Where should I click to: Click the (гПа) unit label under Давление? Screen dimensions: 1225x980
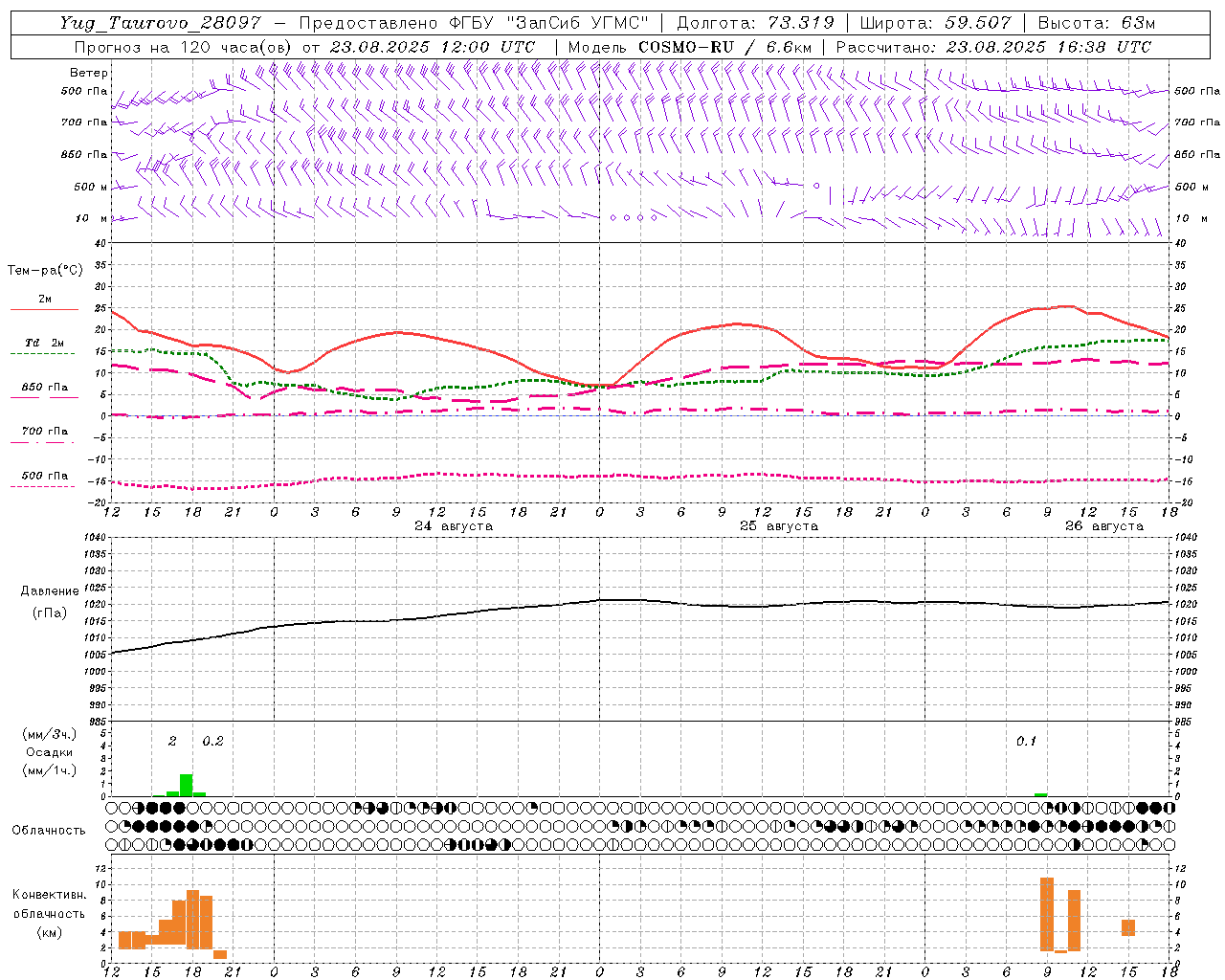click(50, 613)
